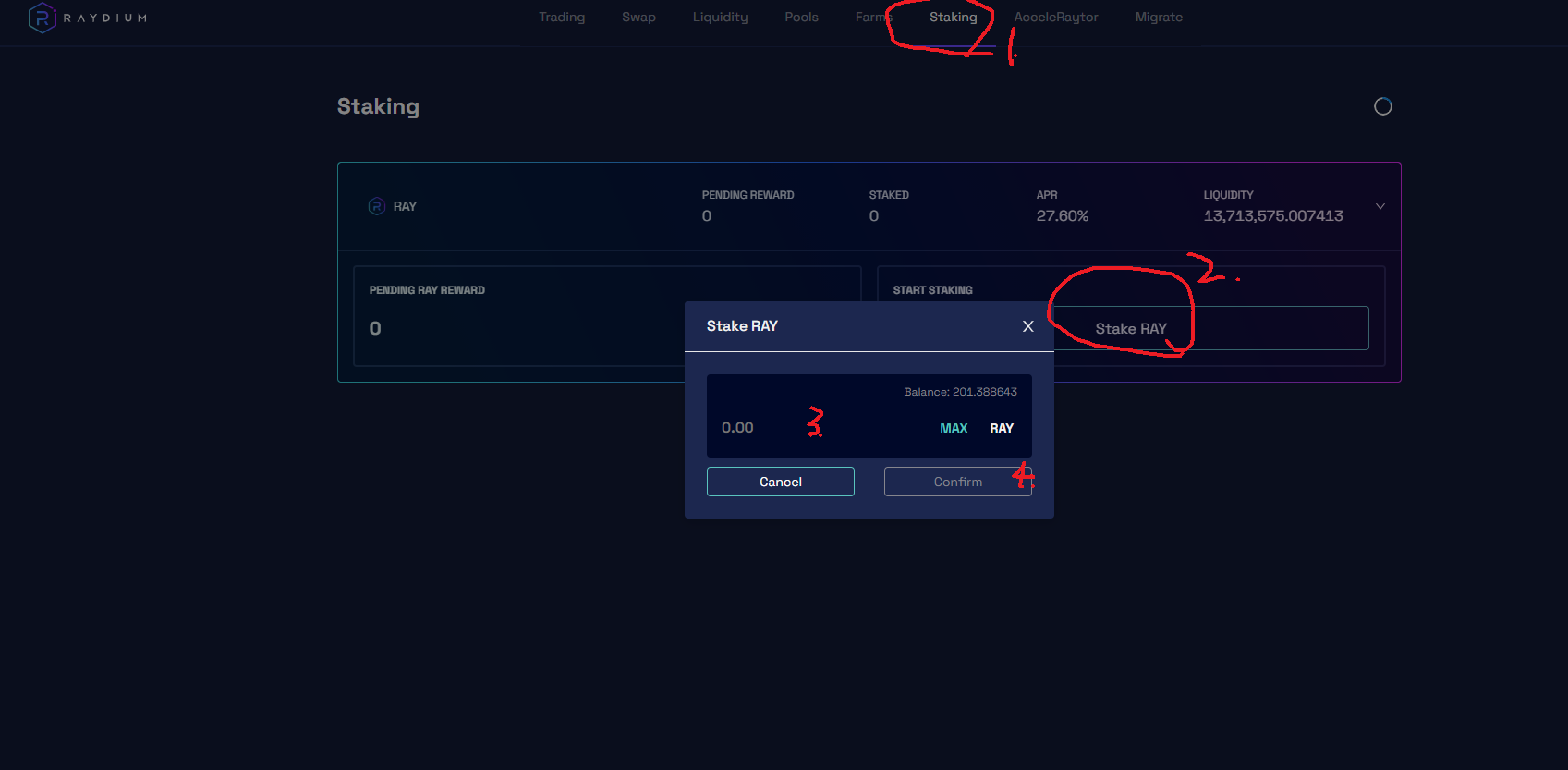
Task: Click the RAY token icon in pool row
Action: pyautogui.click(x=376, y=206)
